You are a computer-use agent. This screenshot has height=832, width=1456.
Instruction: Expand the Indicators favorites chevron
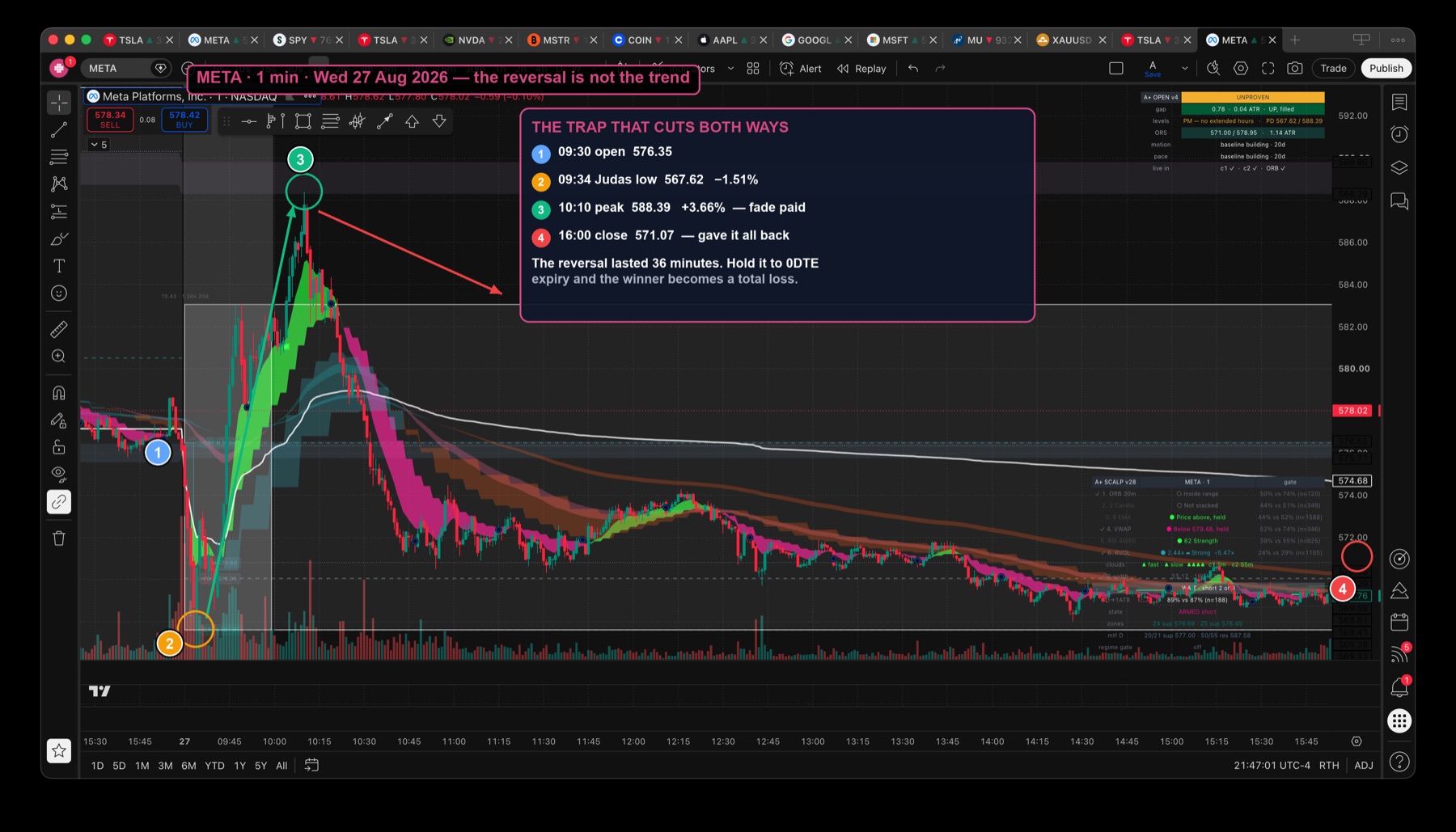click(731, 69)
